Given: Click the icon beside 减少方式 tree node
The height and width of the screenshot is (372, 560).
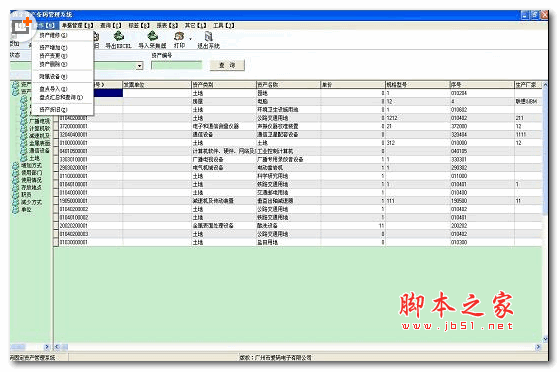Looking at the screenshot, I should tap(16, 202).
